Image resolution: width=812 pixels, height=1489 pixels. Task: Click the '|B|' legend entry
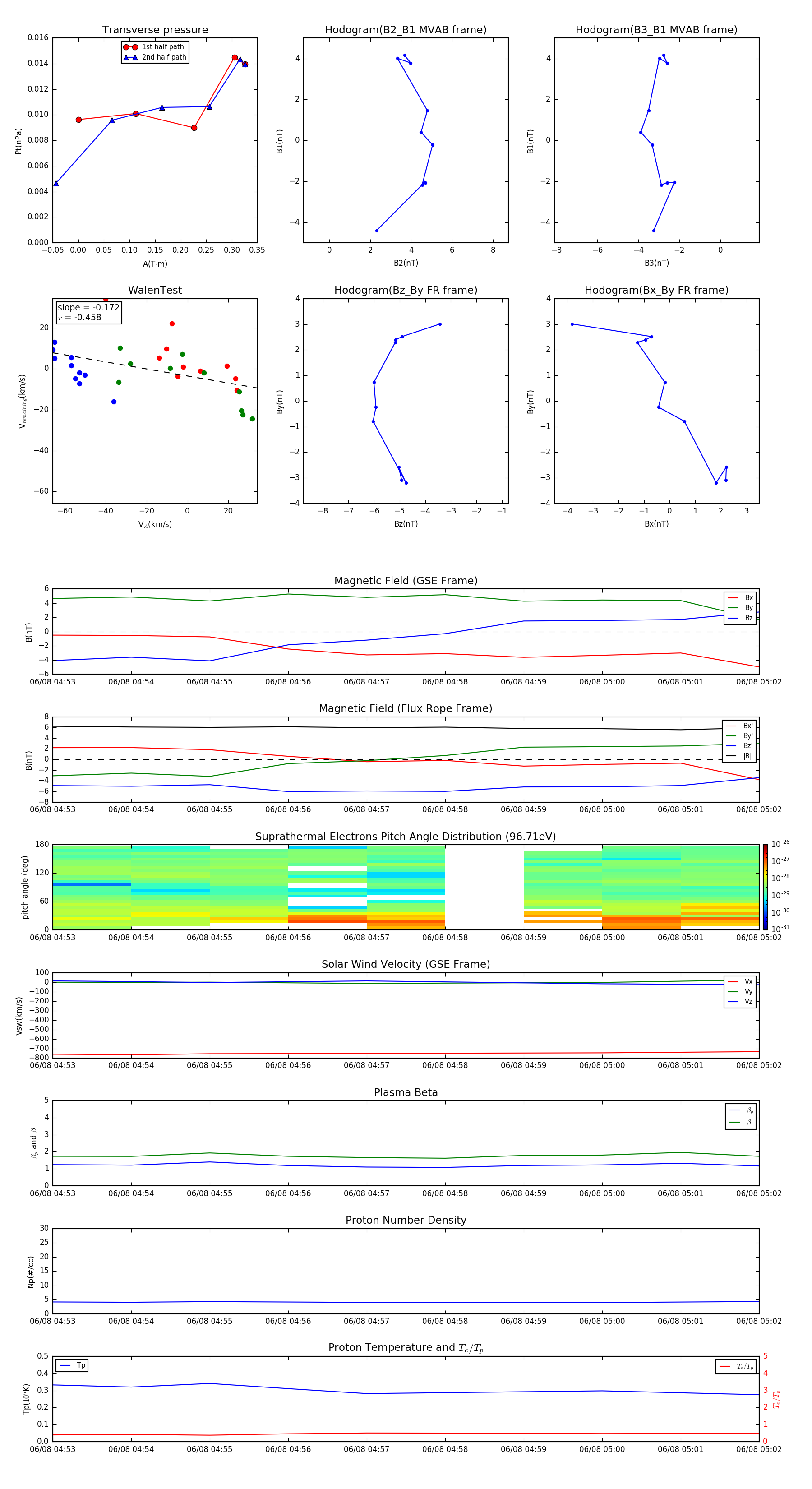(x=739, y=756)
